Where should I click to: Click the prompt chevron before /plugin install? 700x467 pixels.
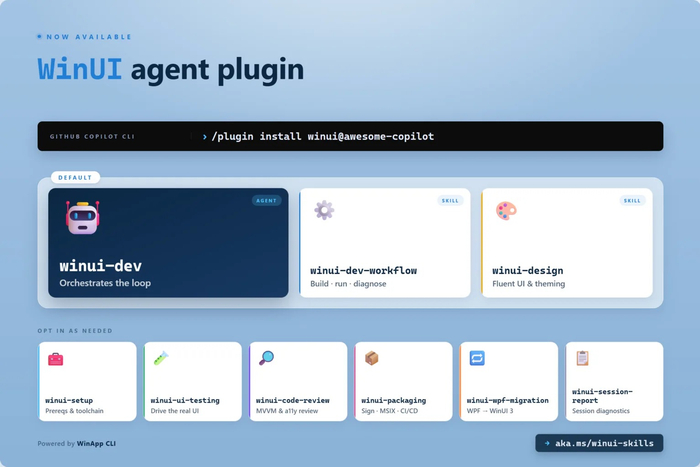[204, 137]
